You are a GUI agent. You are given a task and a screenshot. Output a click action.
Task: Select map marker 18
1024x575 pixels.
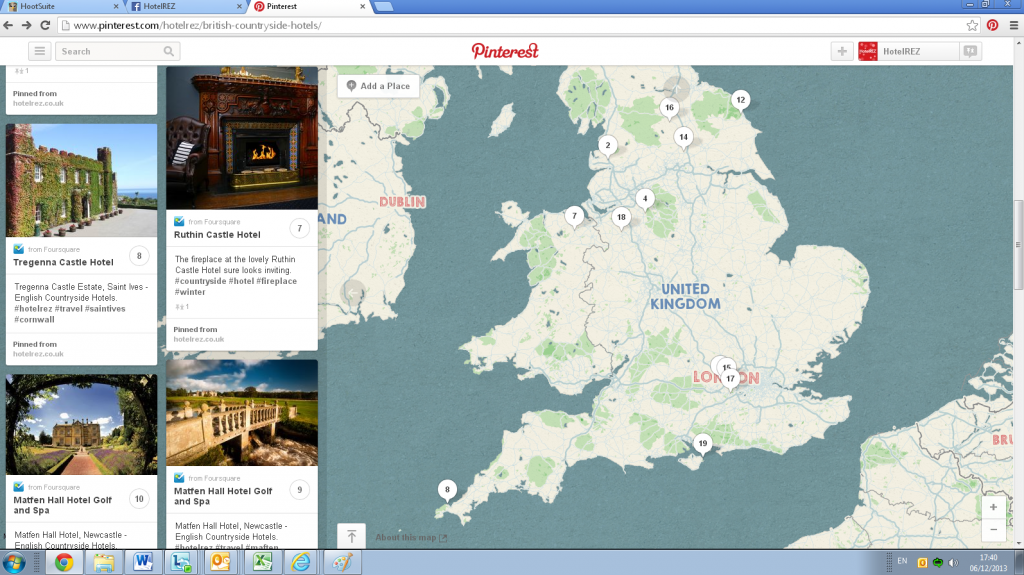coord(621,218)
